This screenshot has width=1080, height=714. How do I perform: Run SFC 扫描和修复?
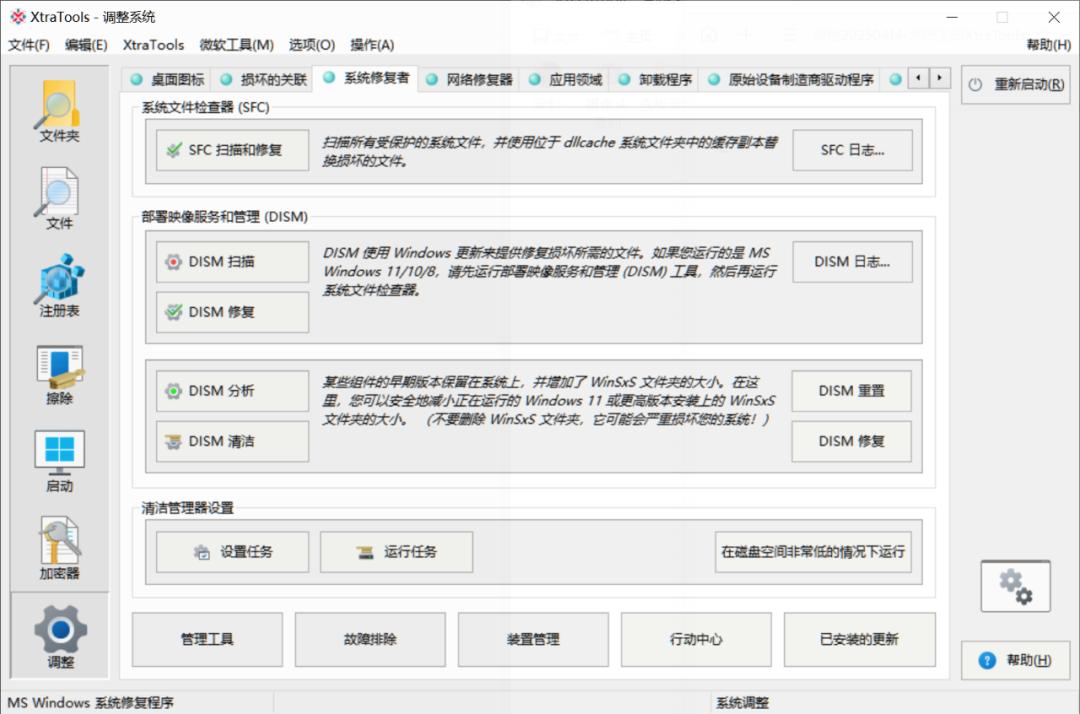click(231, 150)
